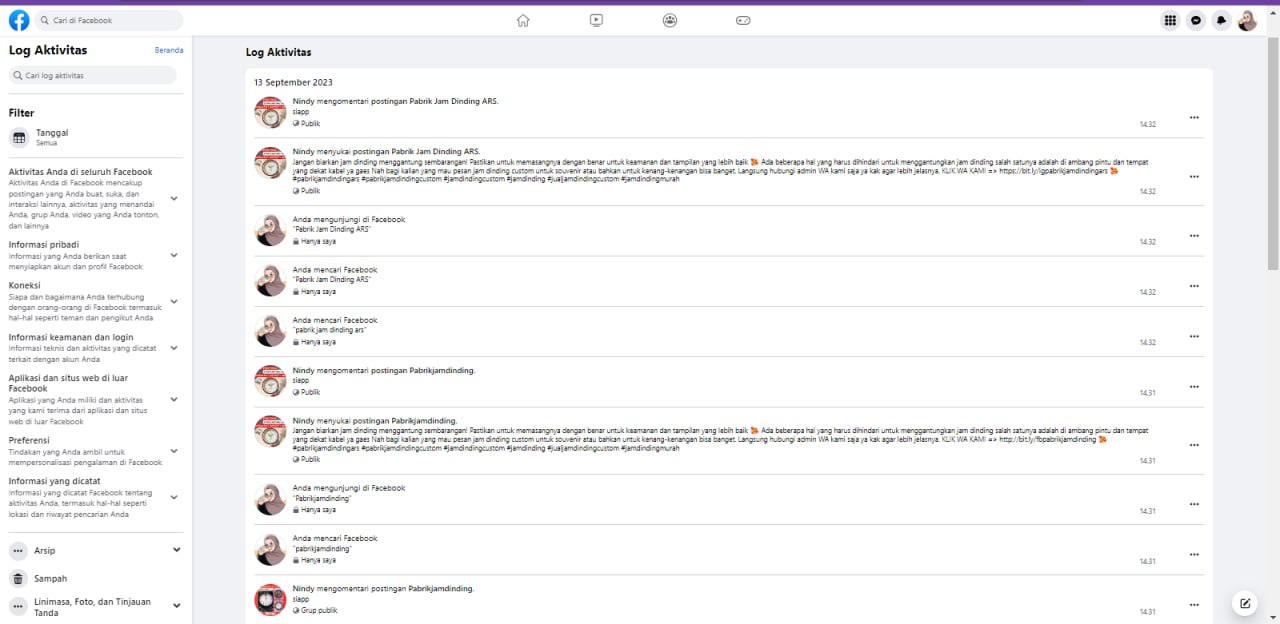Open 'Nindy menyukai postingan Pabrik Jam Dinding ARS' entry
This screenshot has height=624, width=1280.
click(386, 151)
